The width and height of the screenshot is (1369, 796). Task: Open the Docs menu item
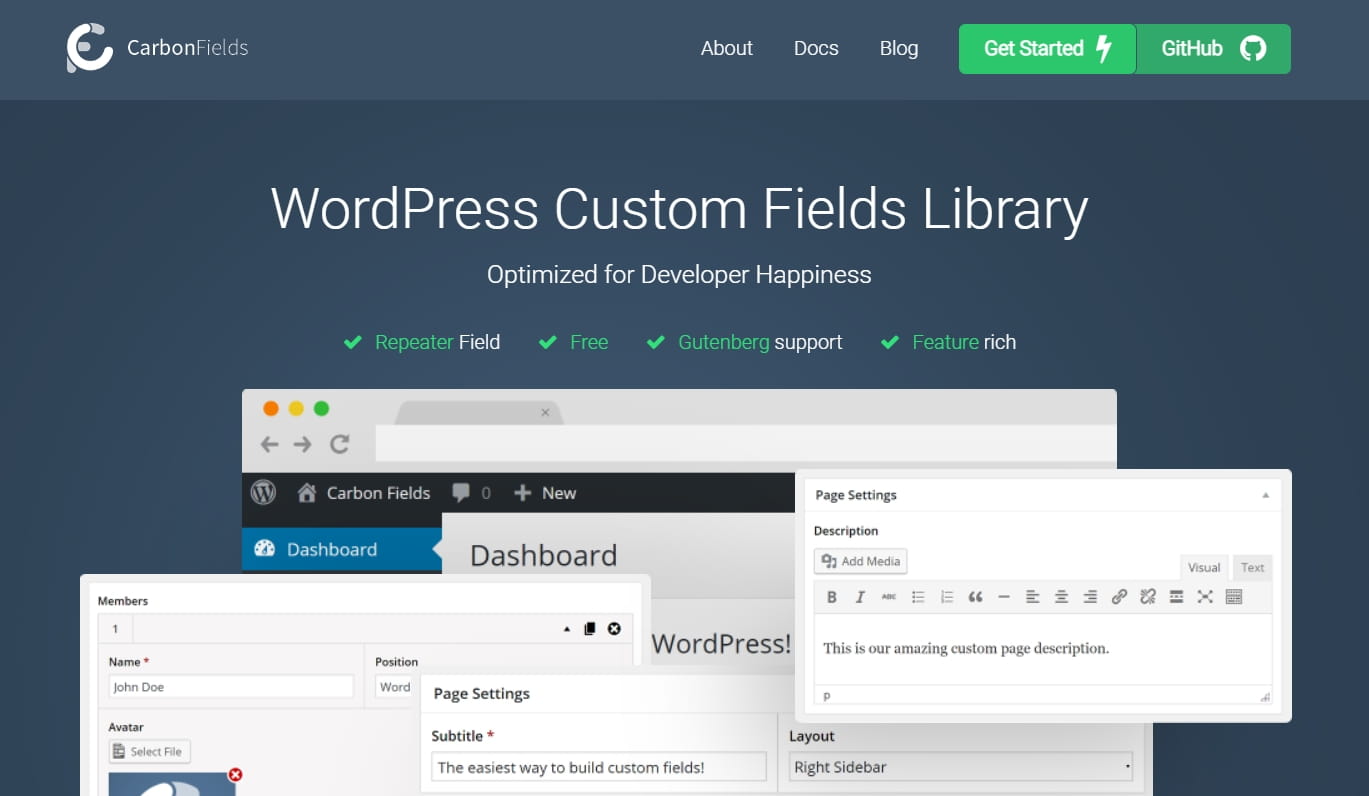[x=816, y=48]
